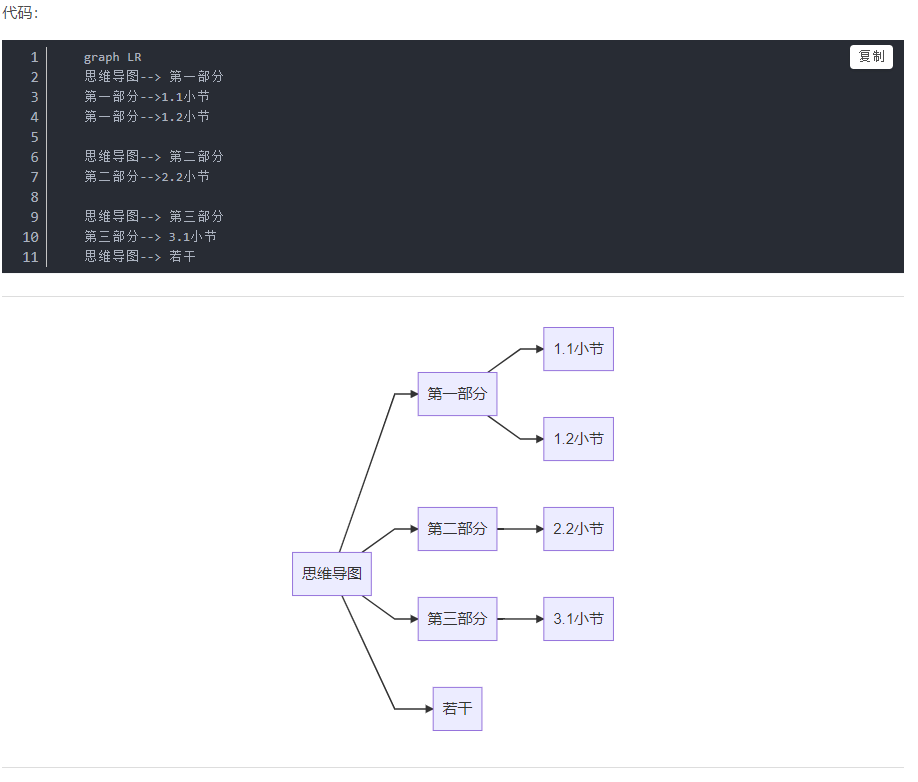Click the 2.2小节 diagram node
The width and height of the screenshot is (918, 782).
tap(578, 529)
